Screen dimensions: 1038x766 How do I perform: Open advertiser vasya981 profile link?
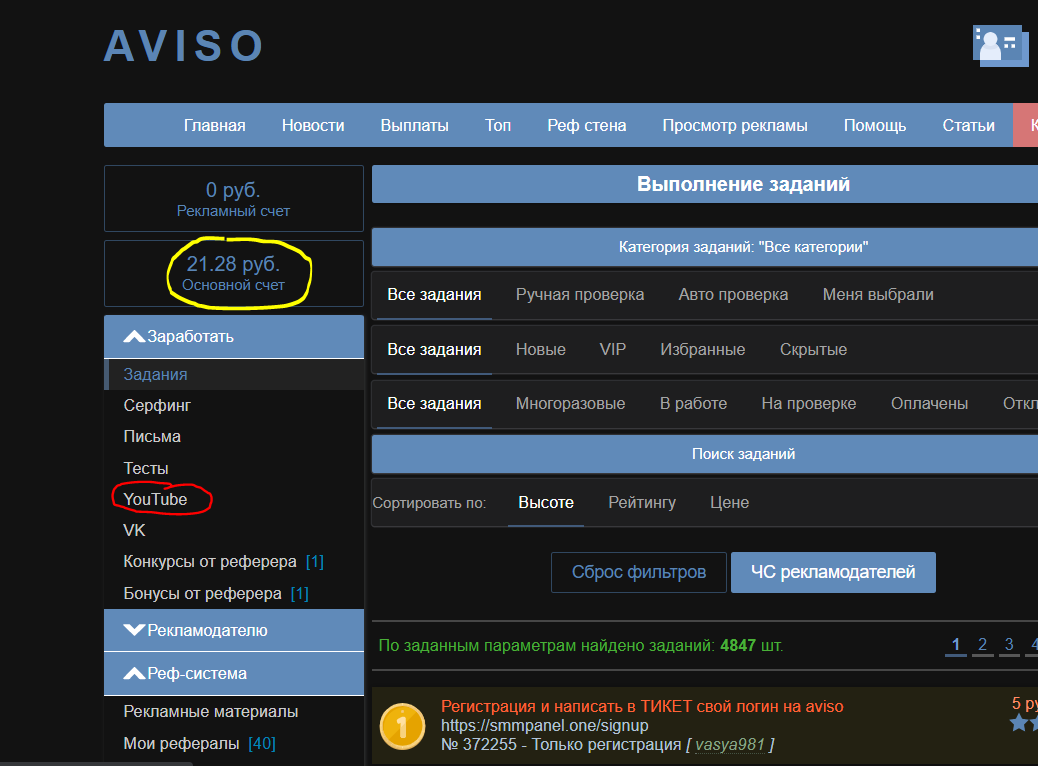coord(730,745)
